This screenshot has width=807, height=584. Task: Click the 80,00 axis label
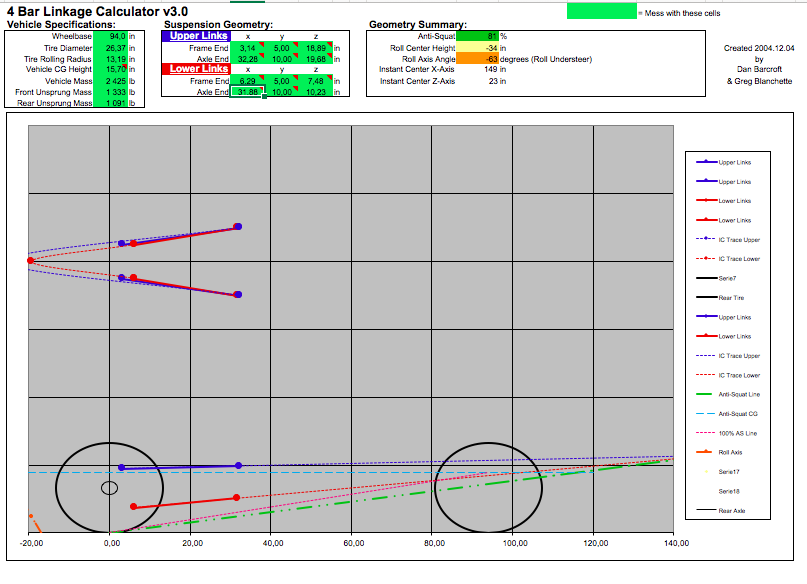pos(434,543)
